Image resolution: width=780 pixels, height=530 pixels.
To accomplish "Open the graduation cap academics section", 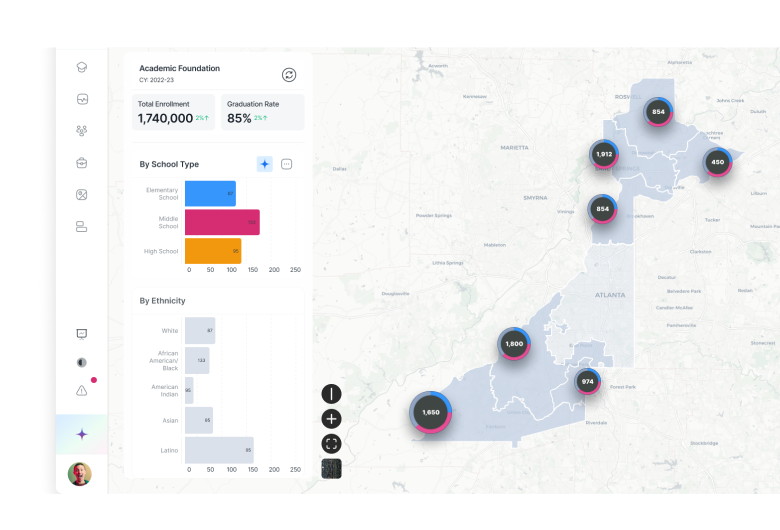I will point(81,67).
